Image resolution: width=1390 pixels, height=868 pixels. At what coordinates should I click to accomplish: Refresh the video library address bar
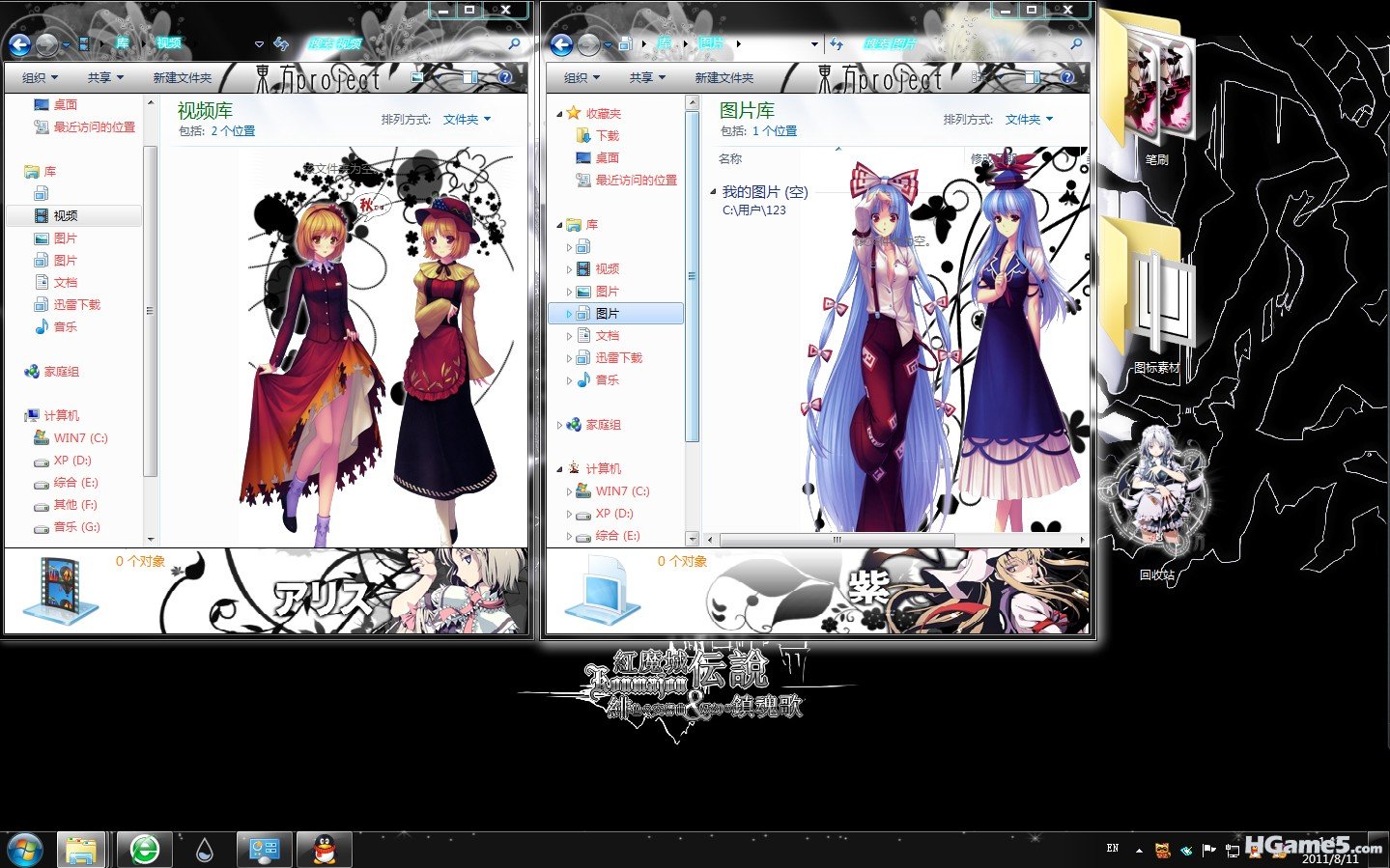pyautogui.click(x=281, y=44)
